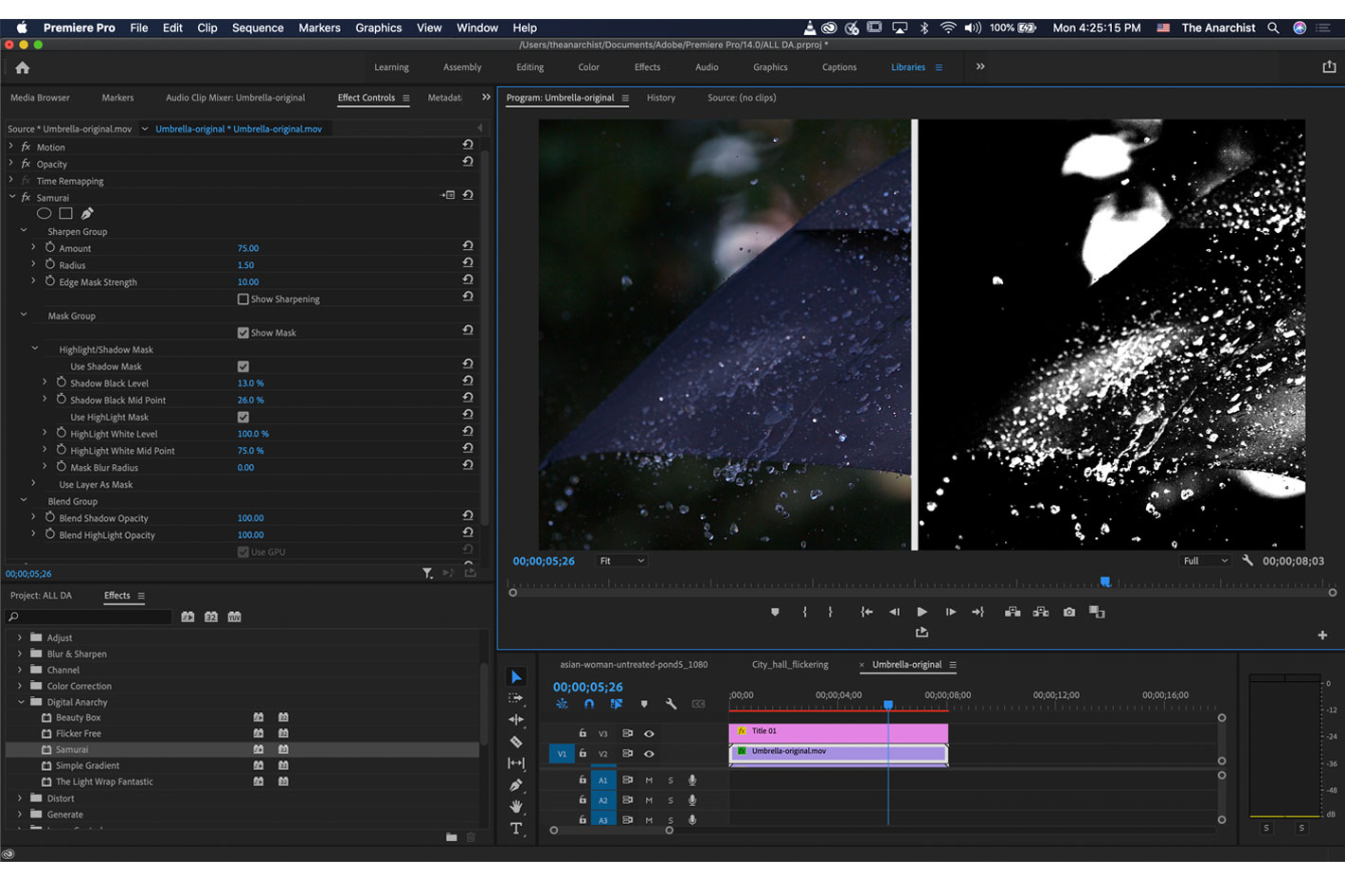Click the Export Frame camera icon

click(1069, 612)
